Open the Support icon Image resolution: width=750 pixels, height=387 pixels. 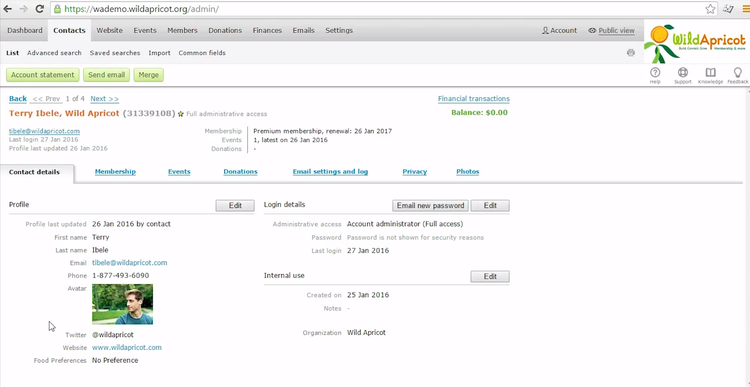(x=683, y=75)
